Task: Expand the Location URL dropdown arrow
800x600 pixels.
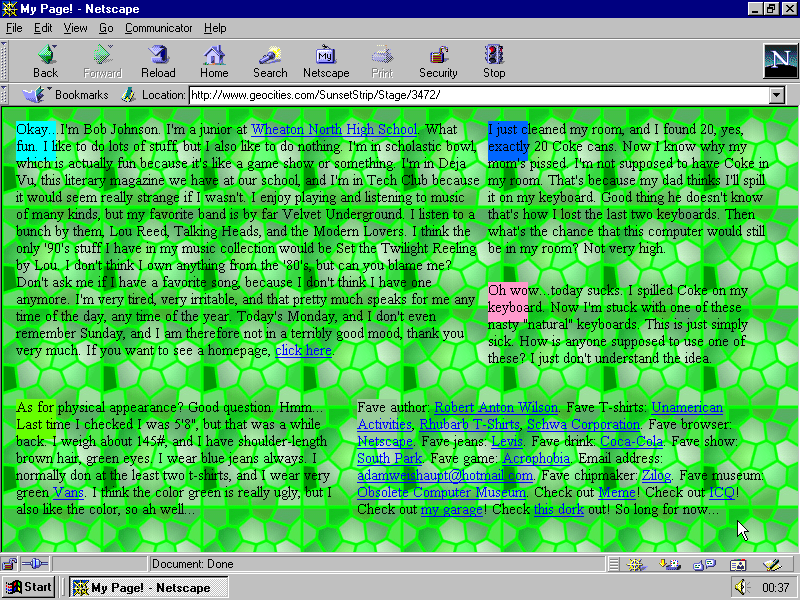Action: coord(776,95)
